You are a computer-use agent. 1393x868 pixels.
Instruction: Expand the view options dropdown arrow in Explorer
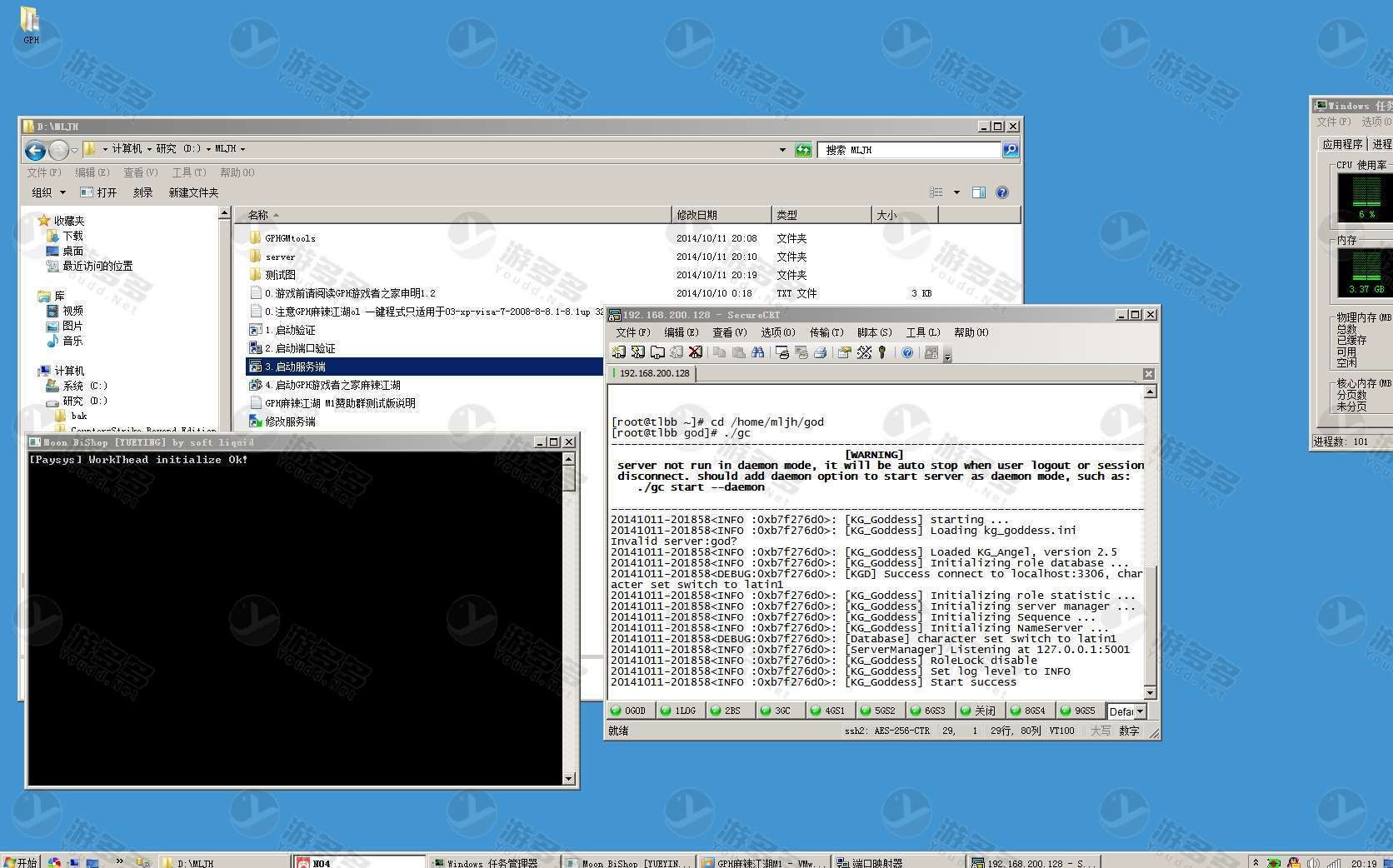tap(956, 192)
